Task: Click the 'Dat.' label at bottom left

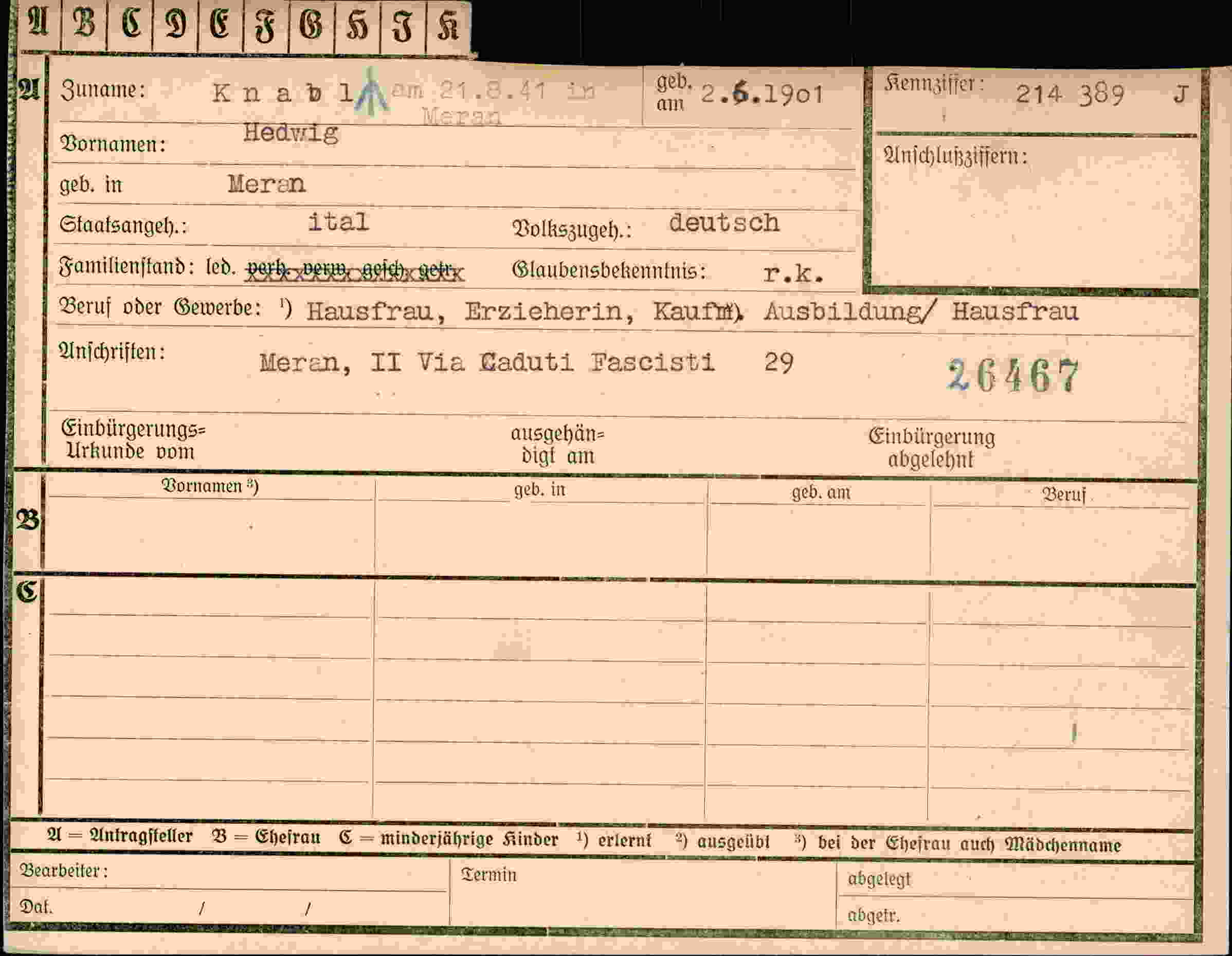Action: [x=36, y=907]
